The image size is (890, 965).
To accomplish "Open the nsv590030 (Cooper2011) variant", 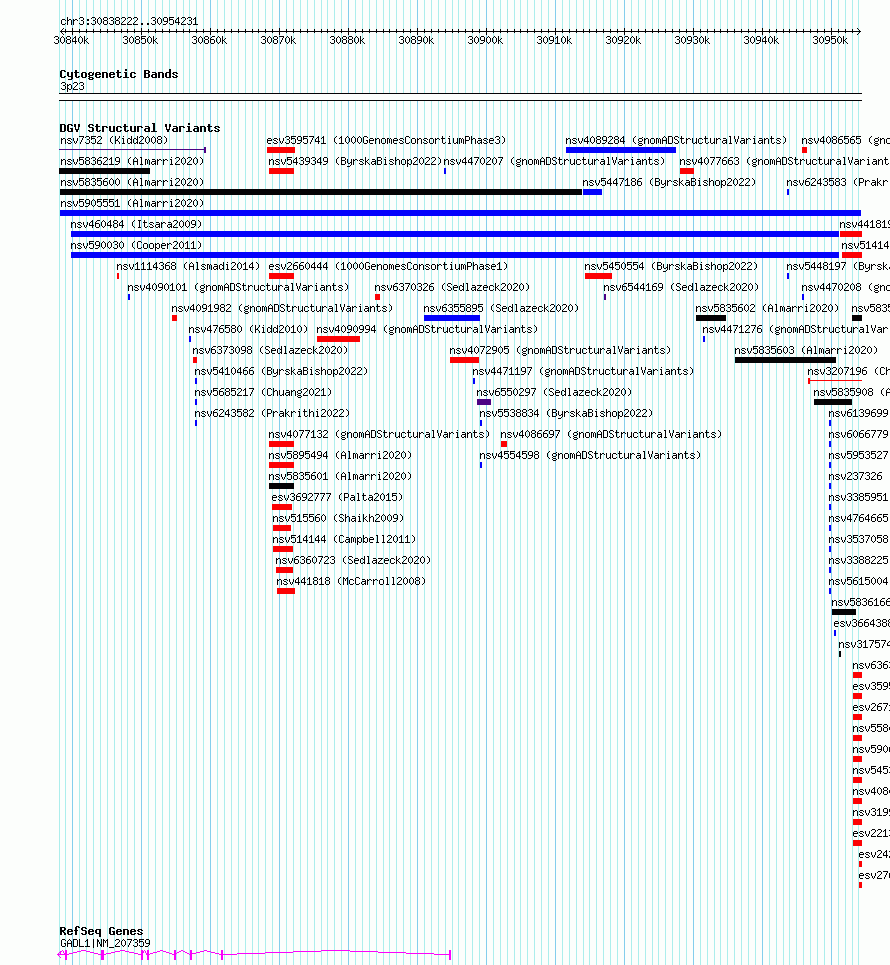I will coord(136,245).
